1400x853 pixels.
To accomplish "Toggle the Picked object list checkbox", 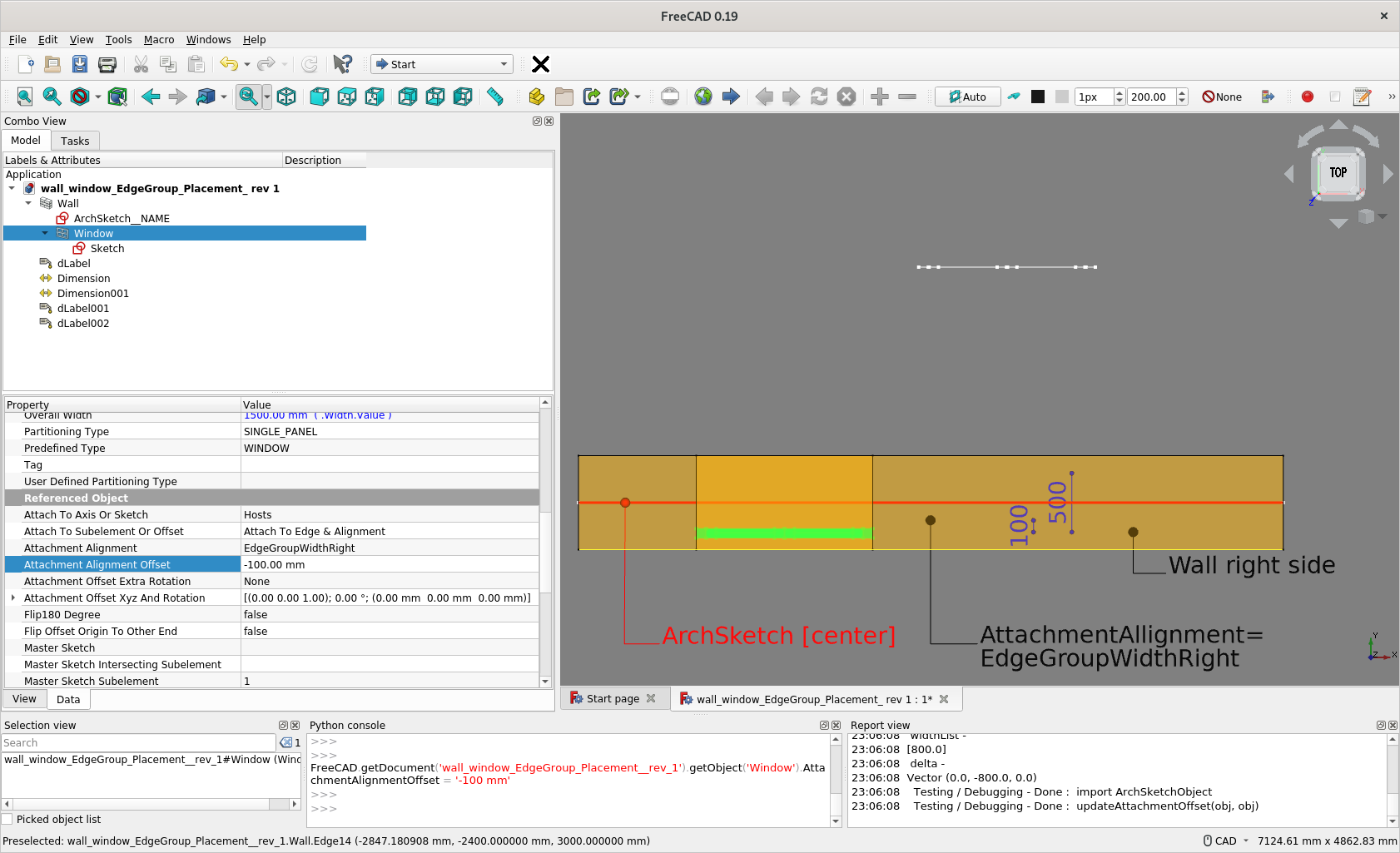I will pyautogui.click(x=7, y=819).
